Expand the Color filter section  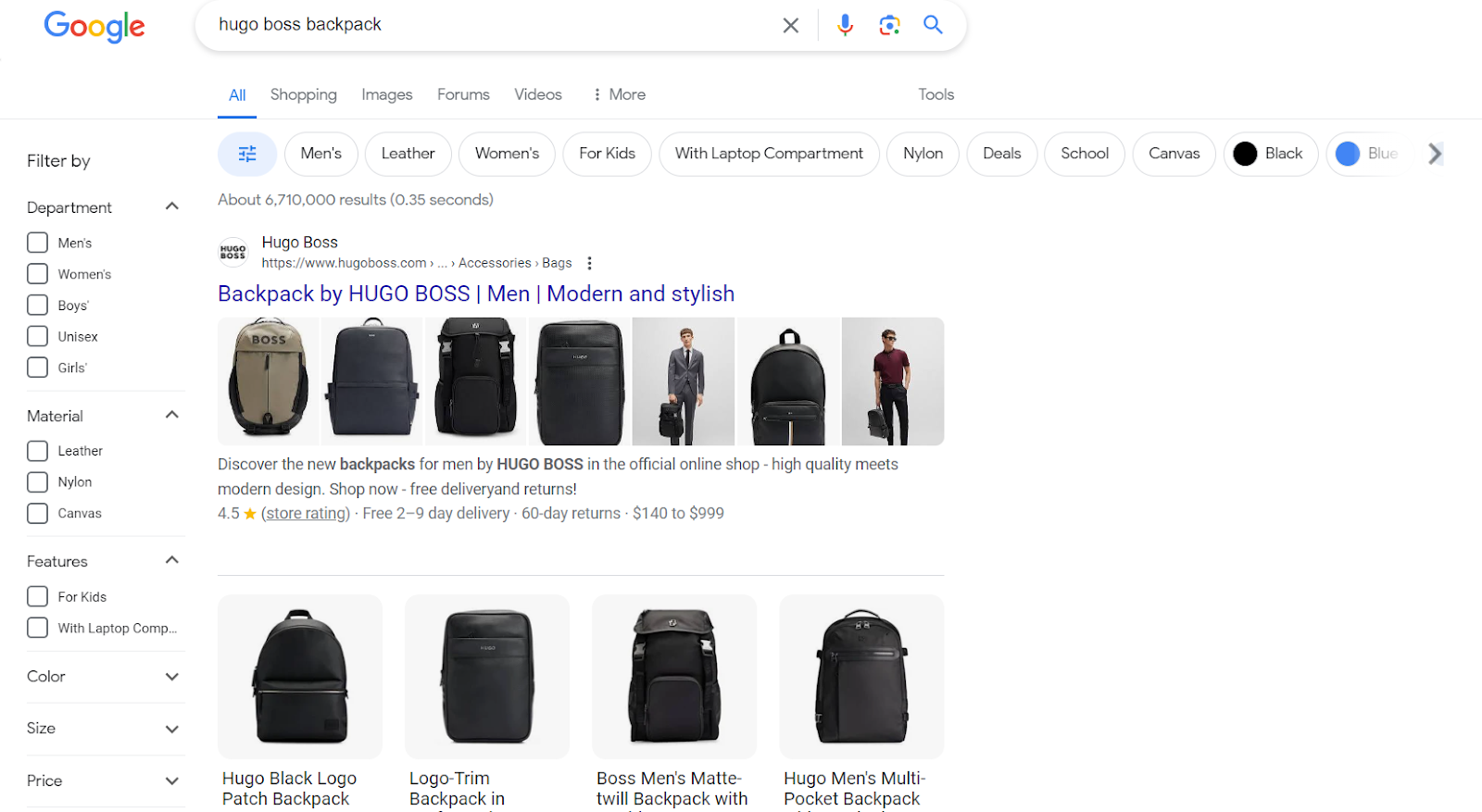coord(171,677)
